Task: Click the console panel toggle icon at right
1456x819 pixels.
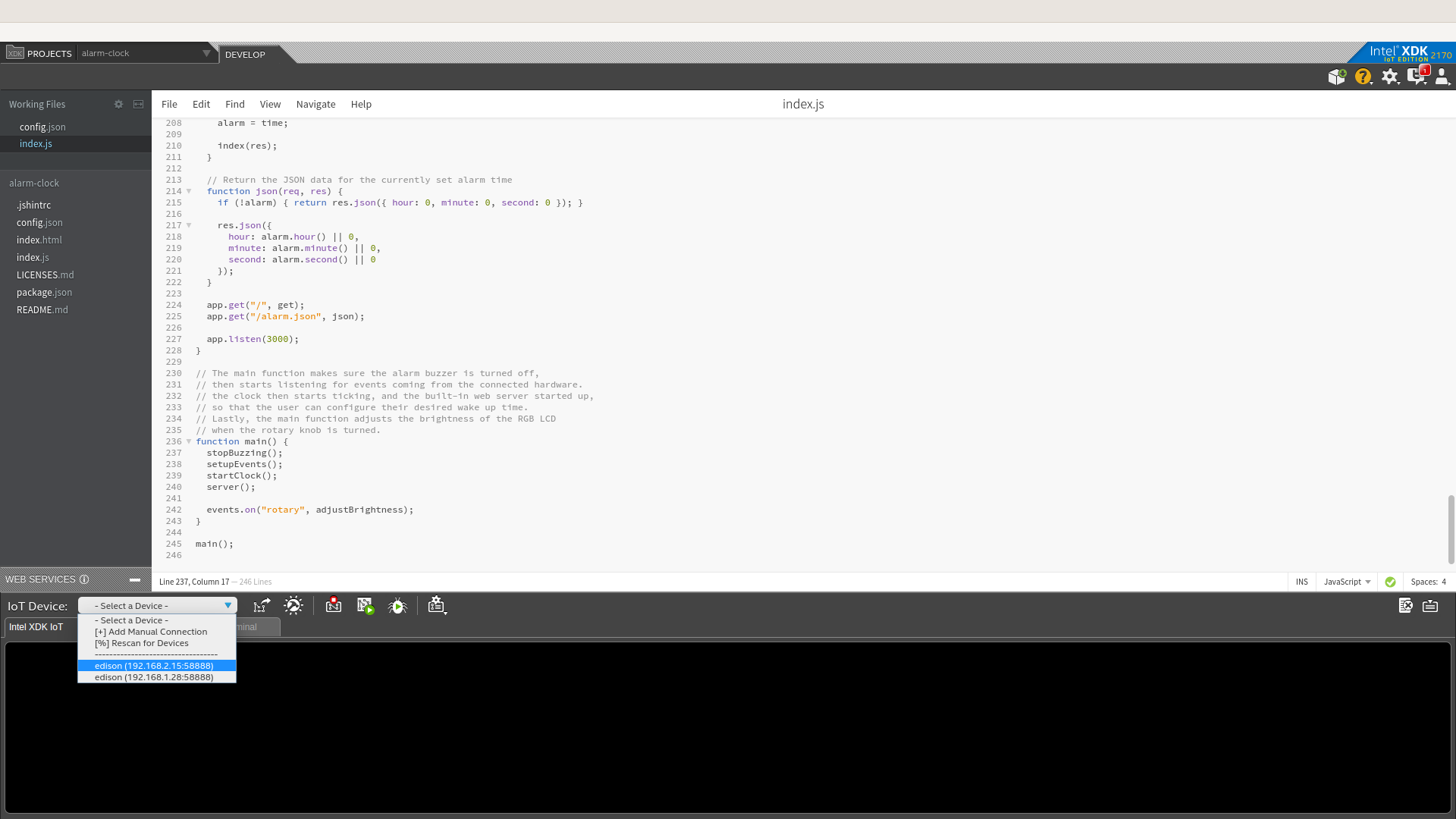Action: (1430, 605)
